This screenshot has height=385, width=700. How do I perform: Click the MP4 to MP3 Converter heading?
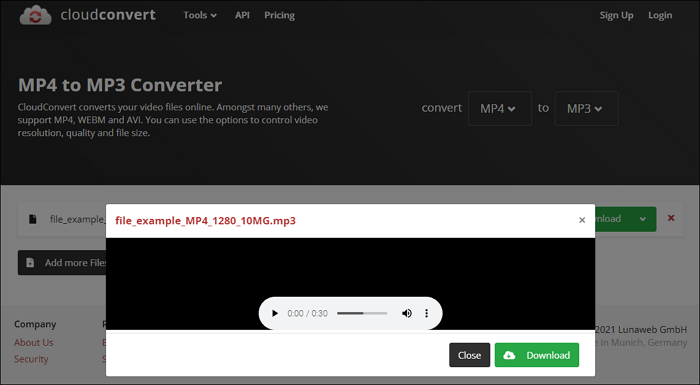coord(120,85)
